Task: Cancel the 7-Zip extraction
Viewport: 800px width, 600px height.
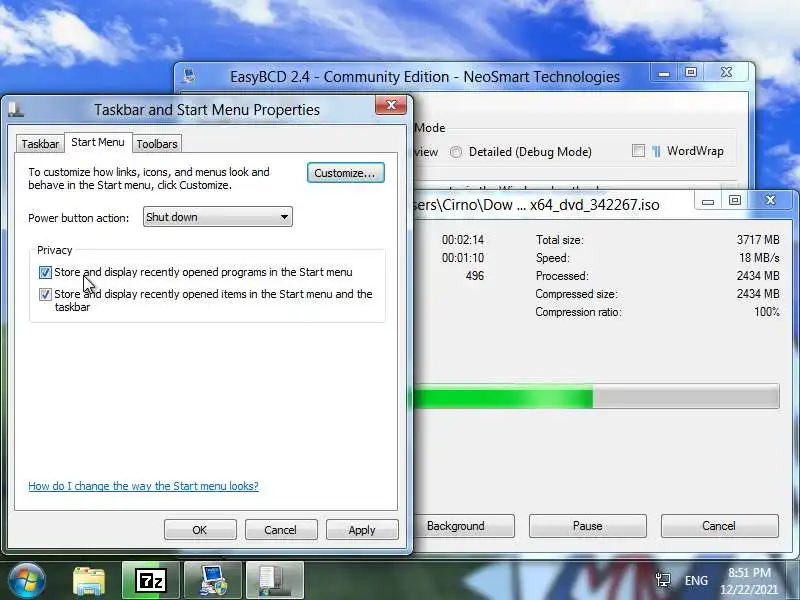Action: coord(719,526)
